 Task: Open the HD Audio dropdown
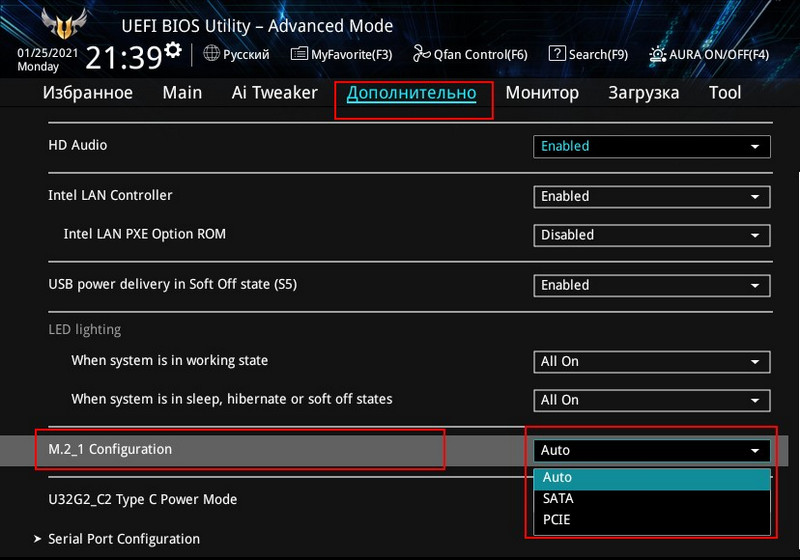pyautogui.click(x=651, y=146)
